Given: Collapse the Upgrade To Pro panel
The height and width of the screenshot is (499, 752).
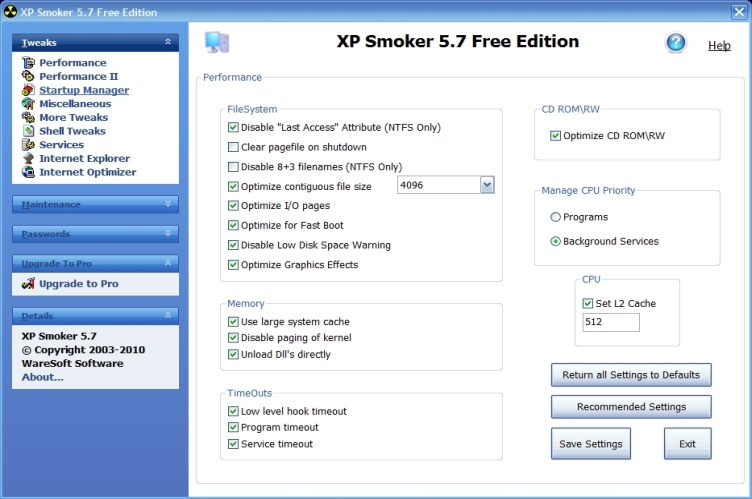Looking at the screenshot, I should tap(95, 263).
